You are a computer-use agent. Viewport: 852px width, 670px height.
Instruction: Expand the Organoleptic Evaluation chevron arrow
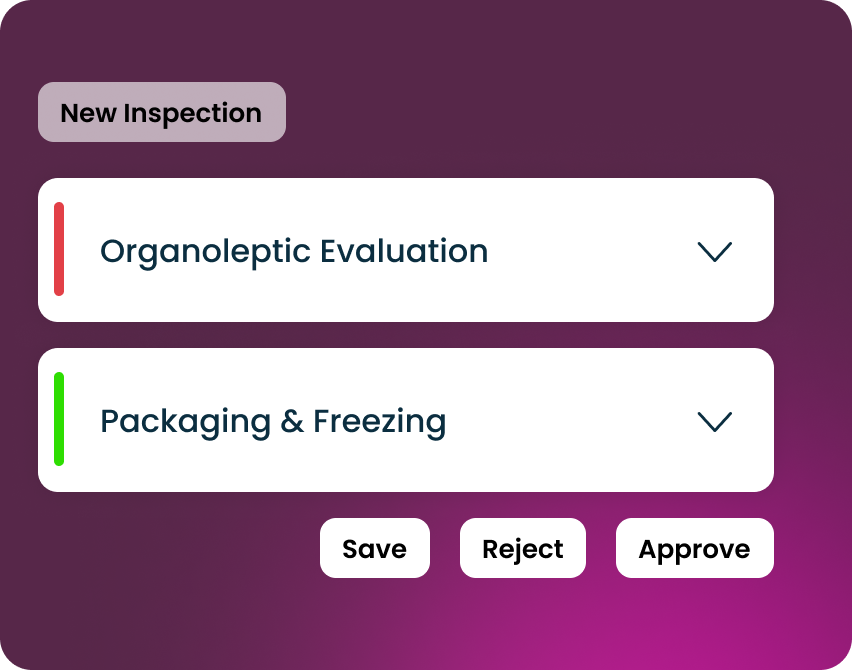pyautogui.click(x=714, y=251)
